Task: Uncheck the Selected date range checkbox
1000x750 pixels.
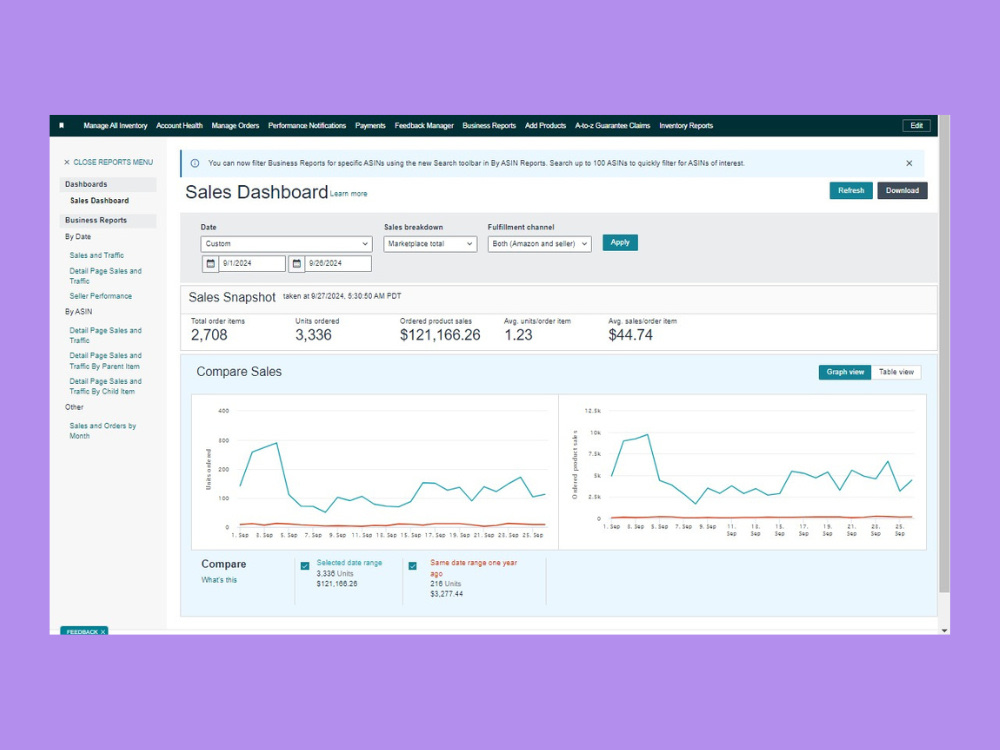Action: [x=305, y=566]
